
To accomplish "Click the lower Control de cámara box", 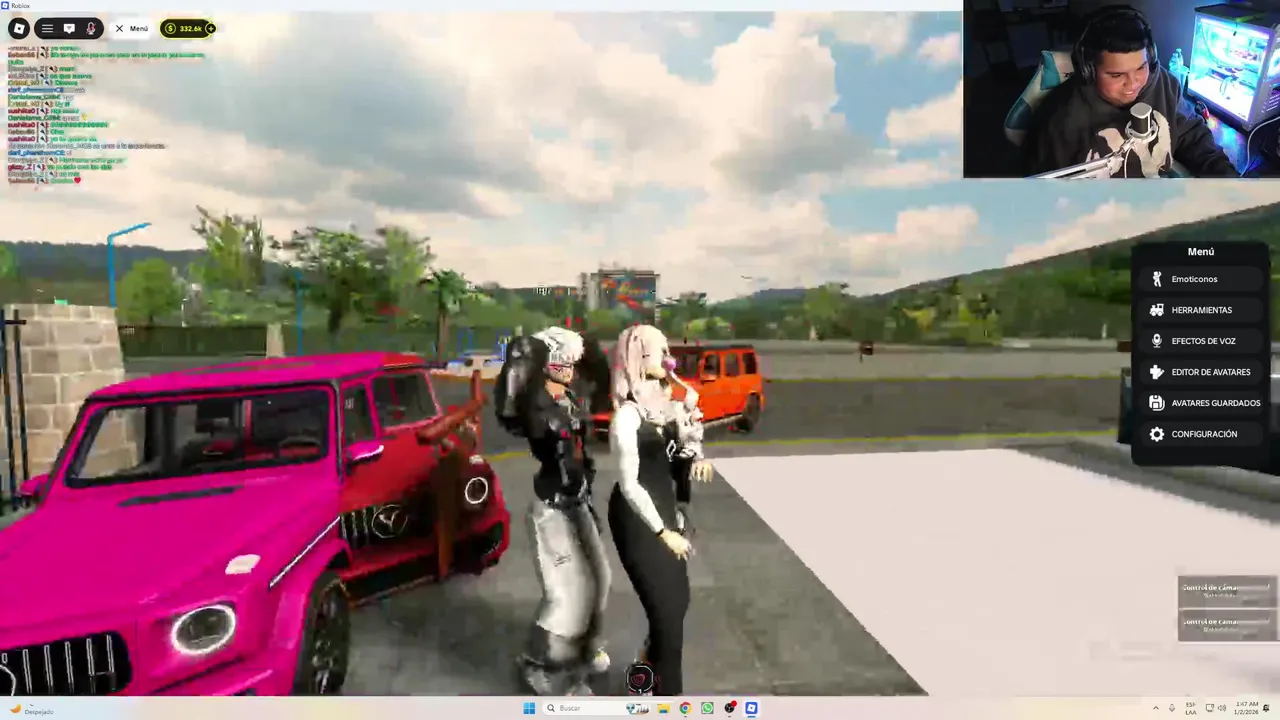I will tap(1227, 625).
